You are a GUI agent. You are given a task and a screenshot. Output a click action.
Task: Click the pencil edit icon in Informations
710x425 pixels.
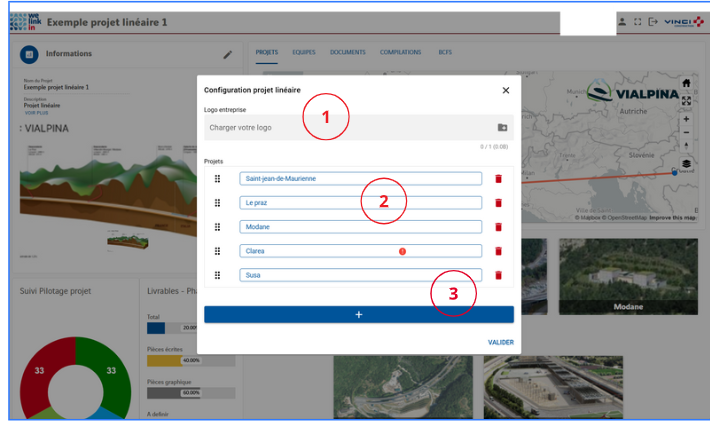[x=227, y=54]
